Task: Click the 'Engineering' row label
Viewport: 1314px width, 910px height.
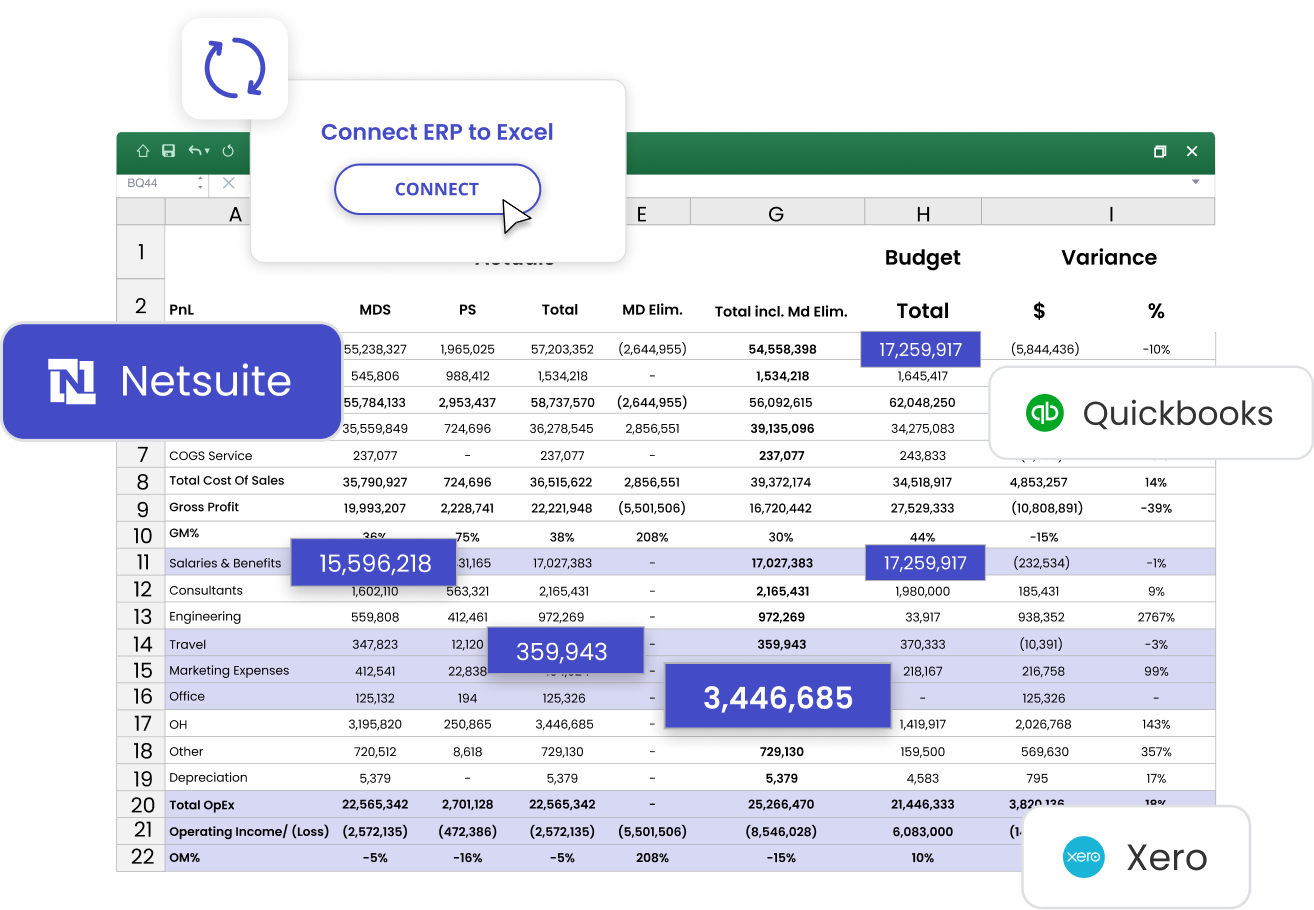Action: 205,616
